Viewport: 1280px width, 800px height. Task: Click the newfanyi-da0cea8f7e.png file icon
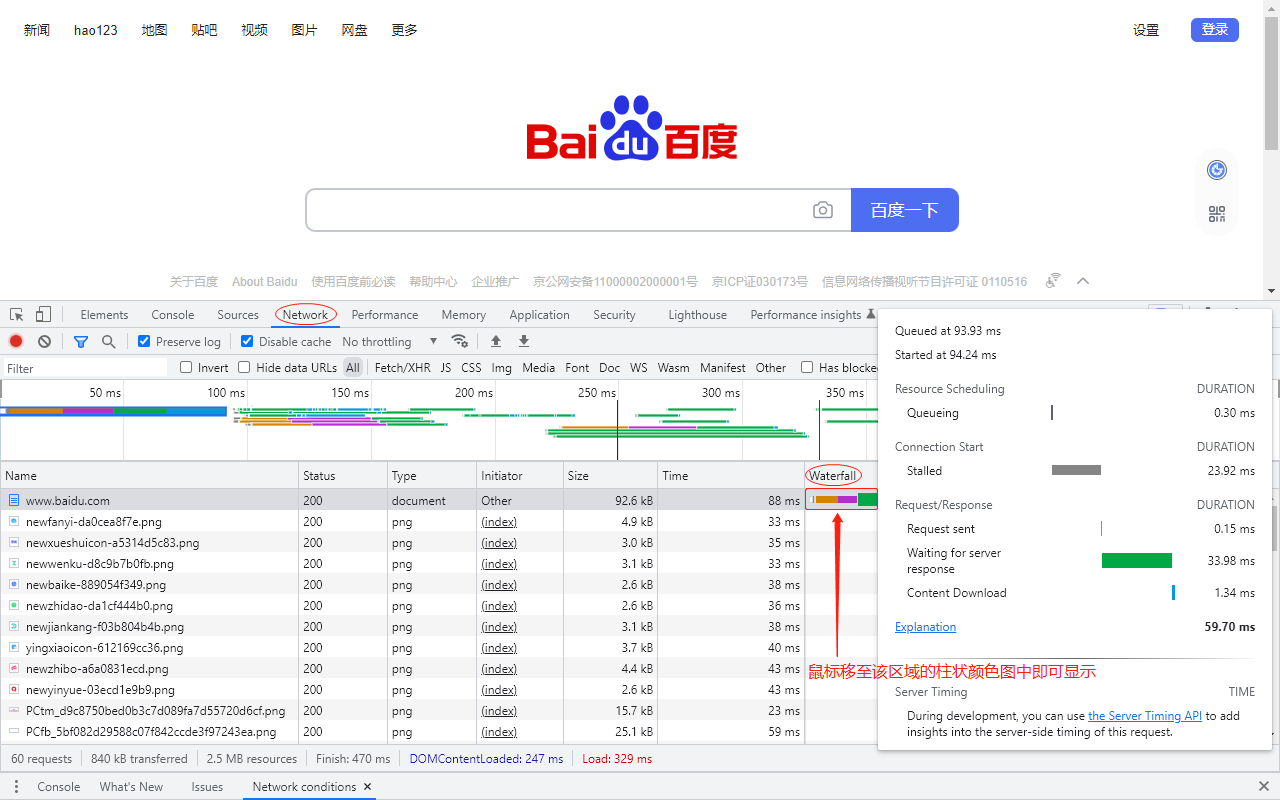pyautogui.click(x=14, y=521)
